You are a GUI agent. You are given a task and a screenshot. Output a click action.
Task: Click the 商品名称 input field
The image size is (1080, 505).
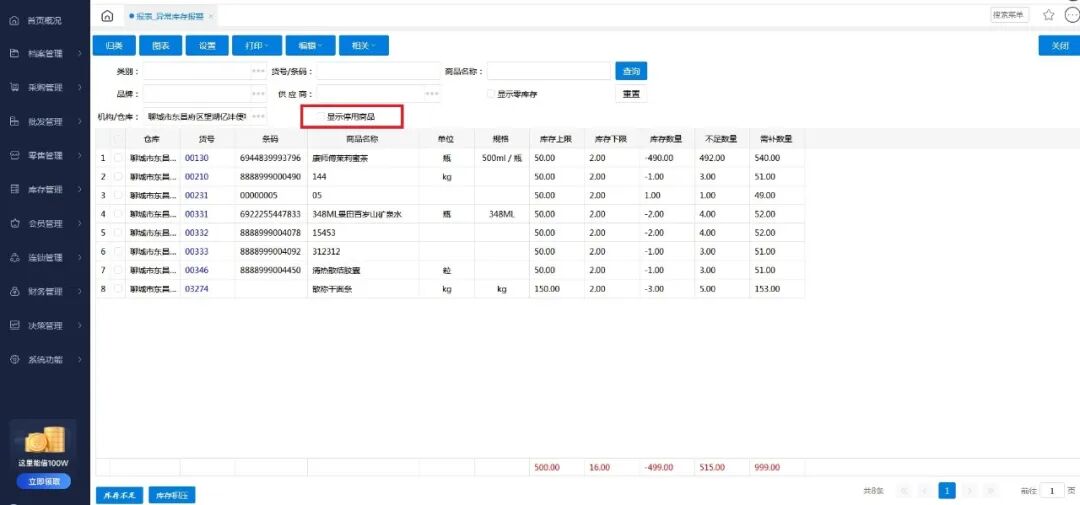pyautogui.click(x=548, y=71)
